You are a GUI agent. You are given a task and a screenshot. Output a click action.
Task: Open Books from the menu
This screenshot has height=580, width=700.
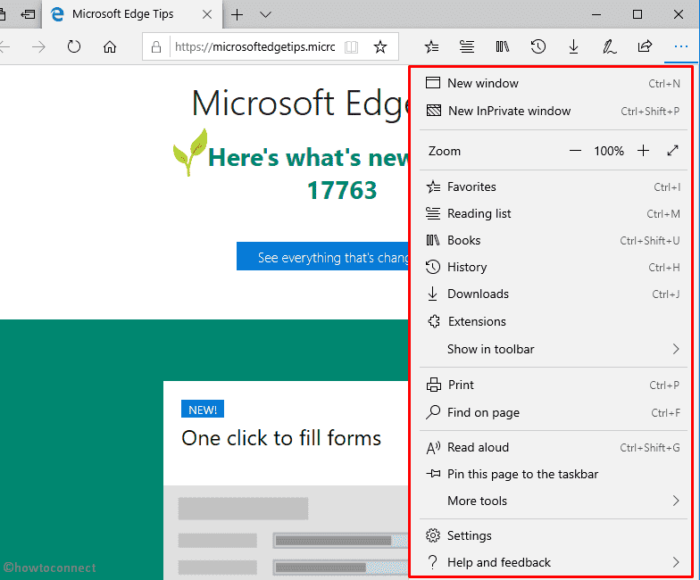coord(553,240)
